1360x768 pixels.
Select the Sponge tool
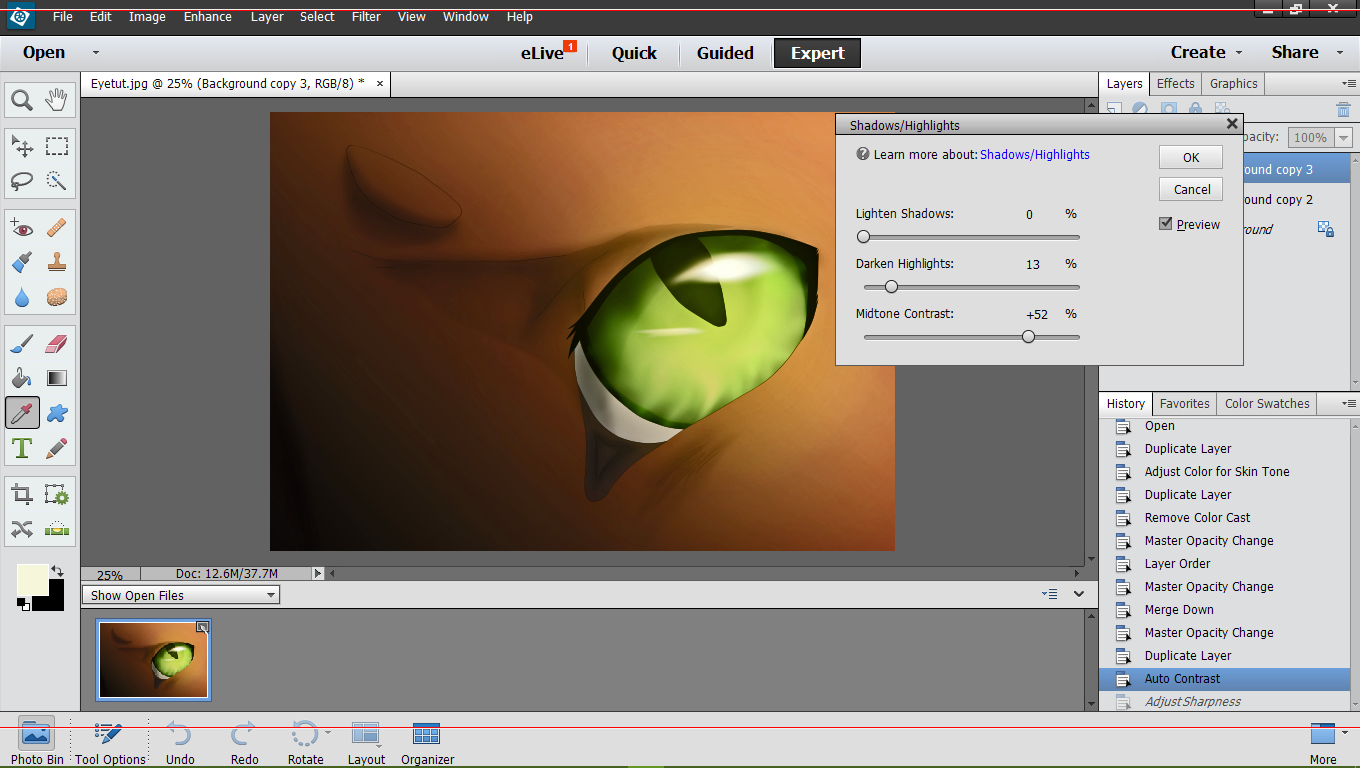click(57, 297)
